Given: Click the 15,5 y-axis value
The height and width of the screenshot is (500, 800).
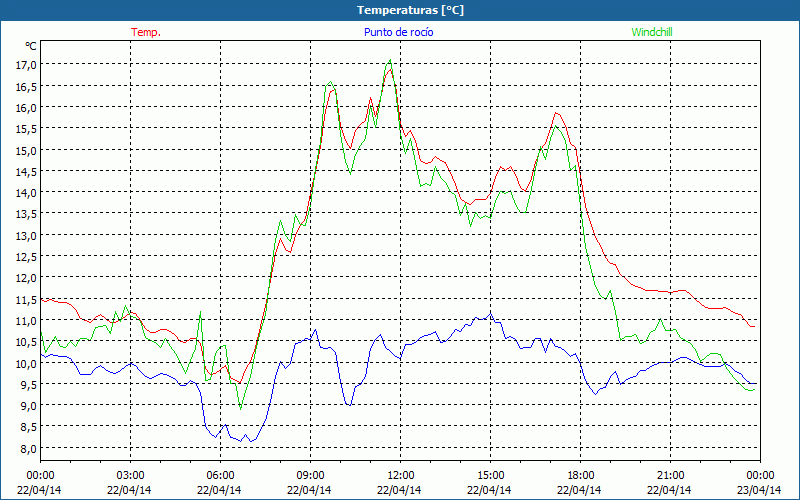Looking at the screenshot, I should pos(28,128).
